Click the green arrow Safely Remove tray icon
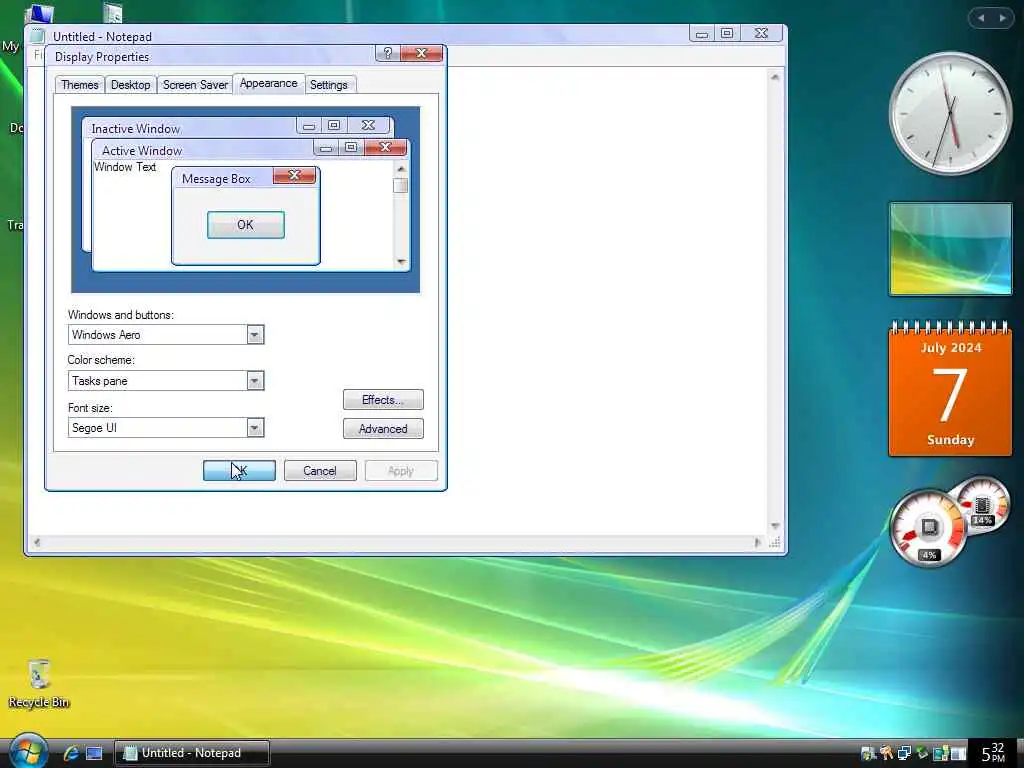 (922, 754)
